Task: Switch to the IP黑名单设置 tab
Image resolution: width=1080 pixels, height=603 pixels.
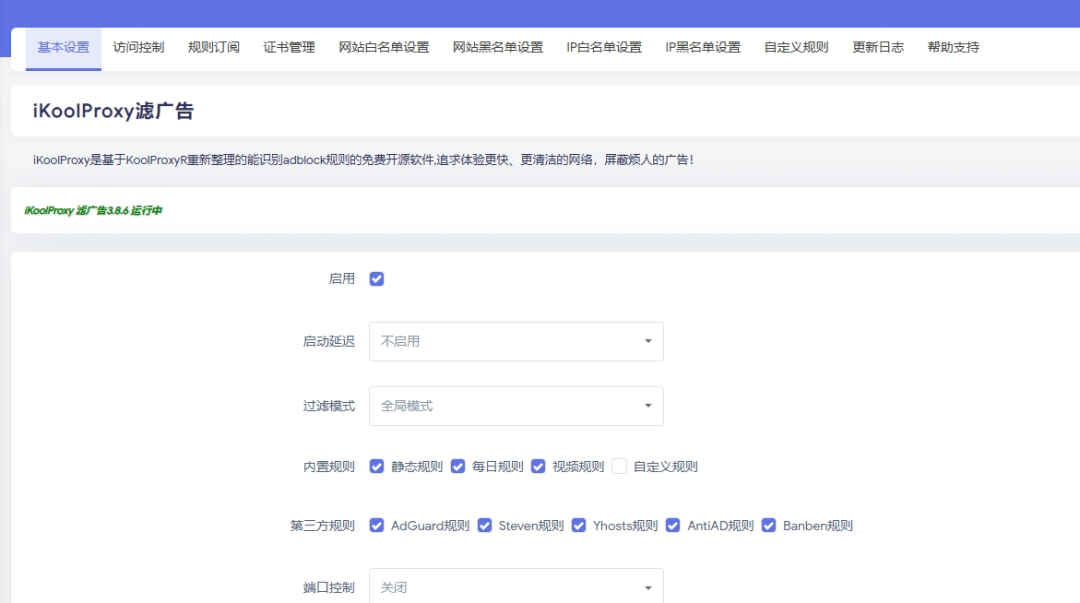Action: coord(700,46)
